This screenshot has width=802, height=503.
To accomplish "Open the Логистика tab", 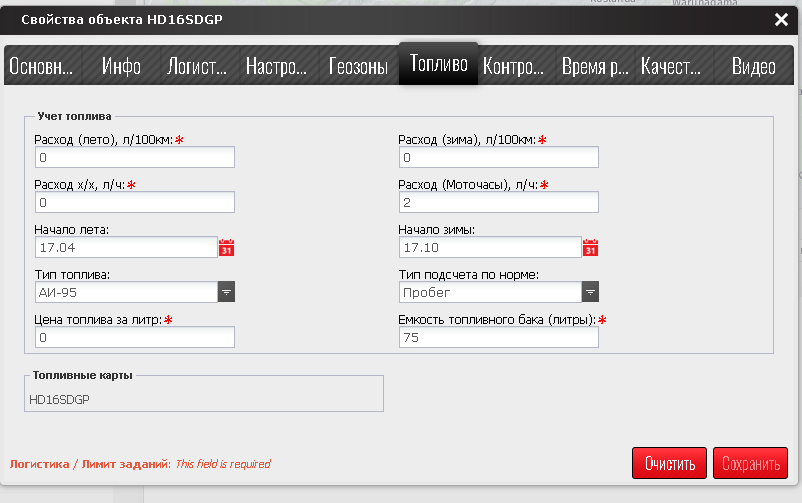I will (197, 67).
